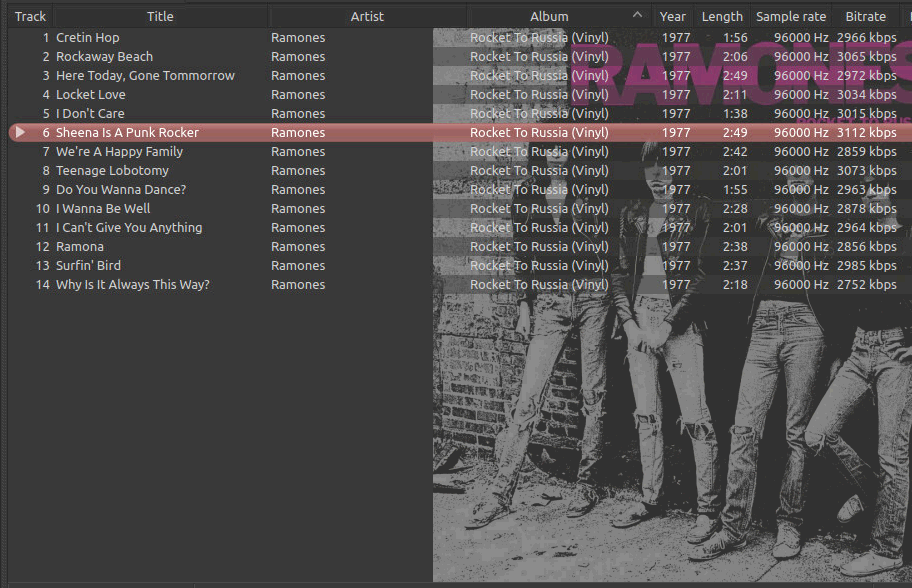
Task: Click the 3065 kbps bitrate value
Action: (x=867, y=57)
